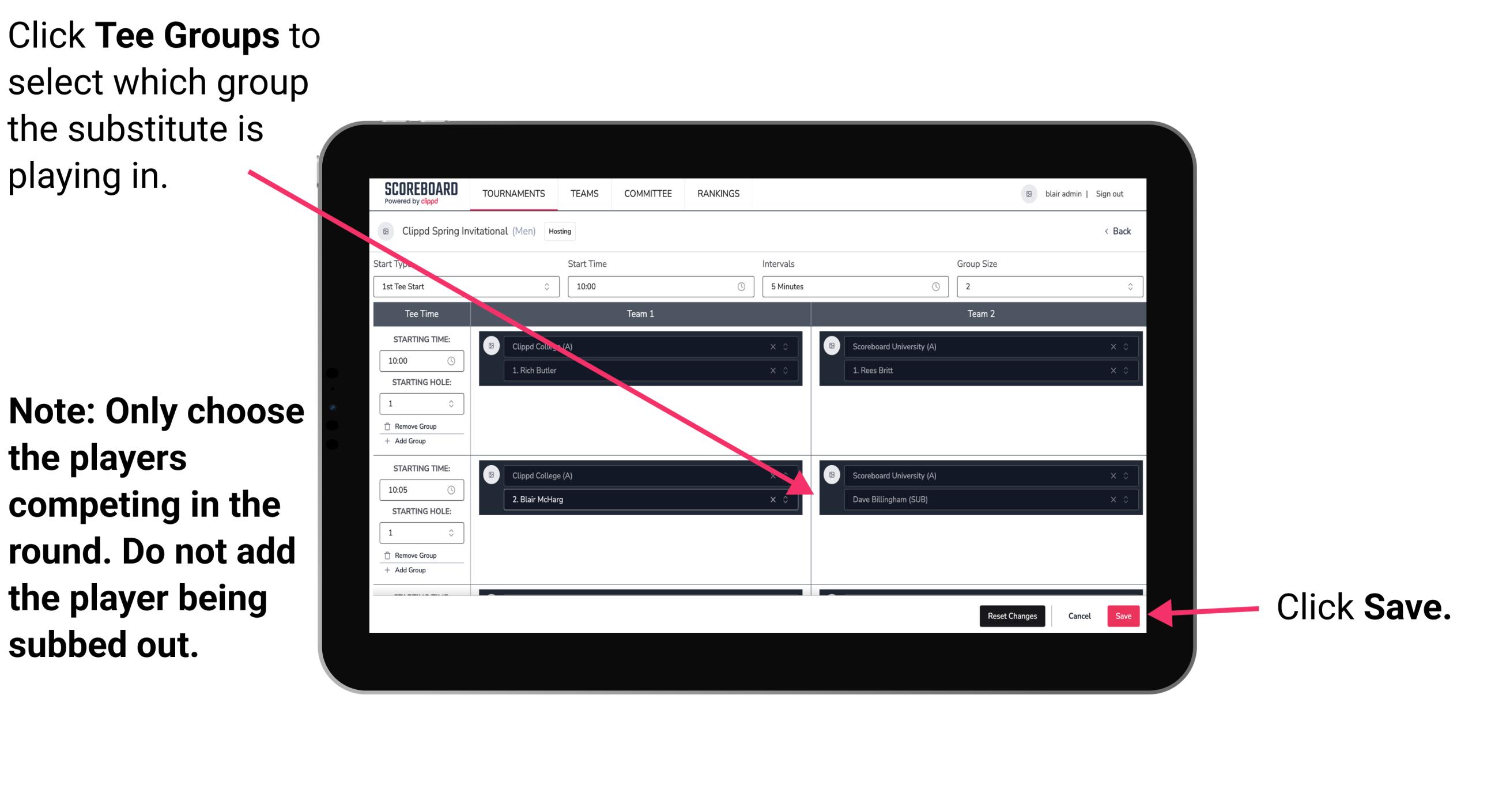Click Cancel to discard tee group changes

pyautogui.click(x=1078, y=616)
